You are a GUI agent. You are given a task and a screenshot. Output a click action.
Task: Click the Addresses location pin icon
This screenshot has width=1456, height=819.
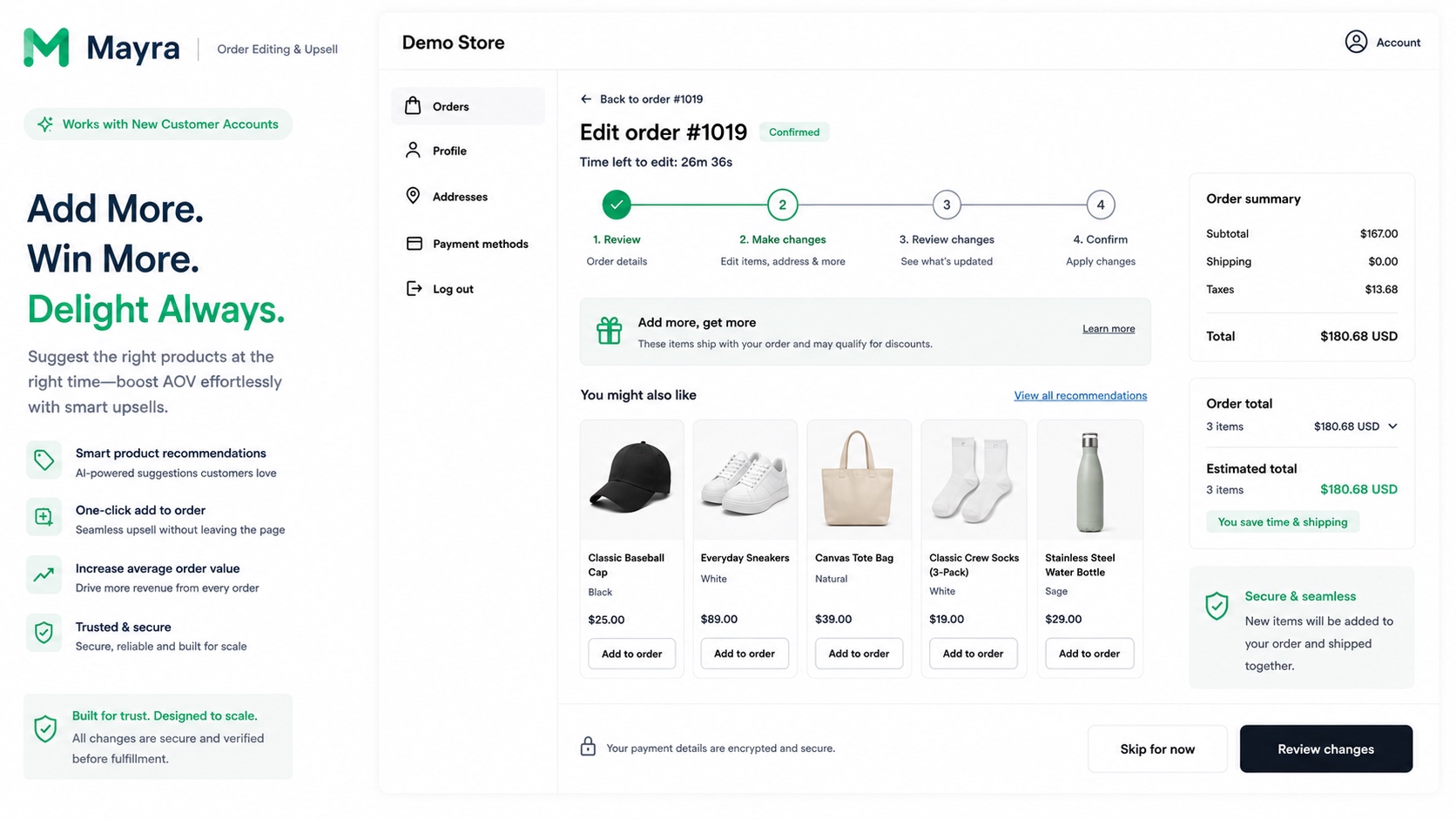tap(413, 196)
